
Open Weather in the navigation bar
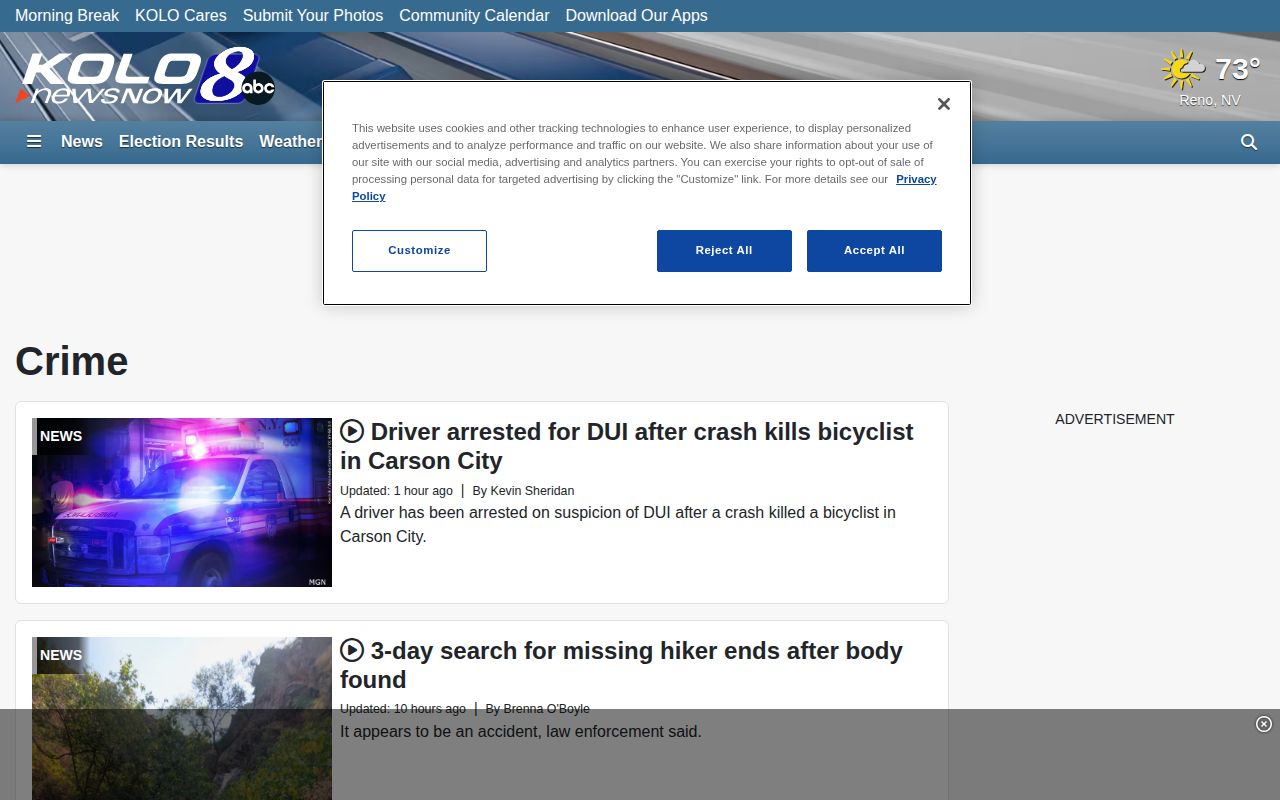coord(290,142)
